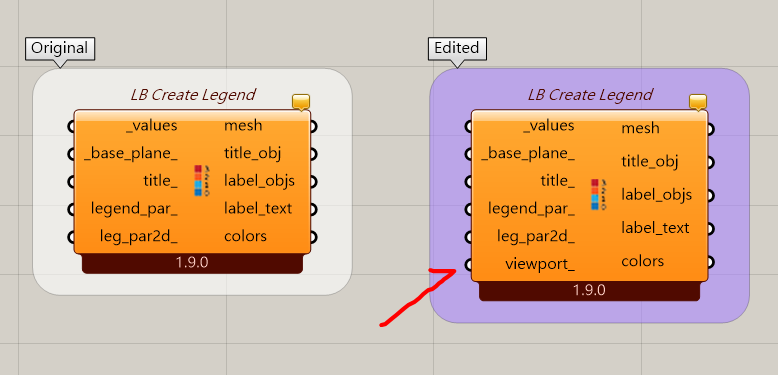Click _values input grip on Original component
The height and width of the screenshot is (375, 778).
click(71, 126)
